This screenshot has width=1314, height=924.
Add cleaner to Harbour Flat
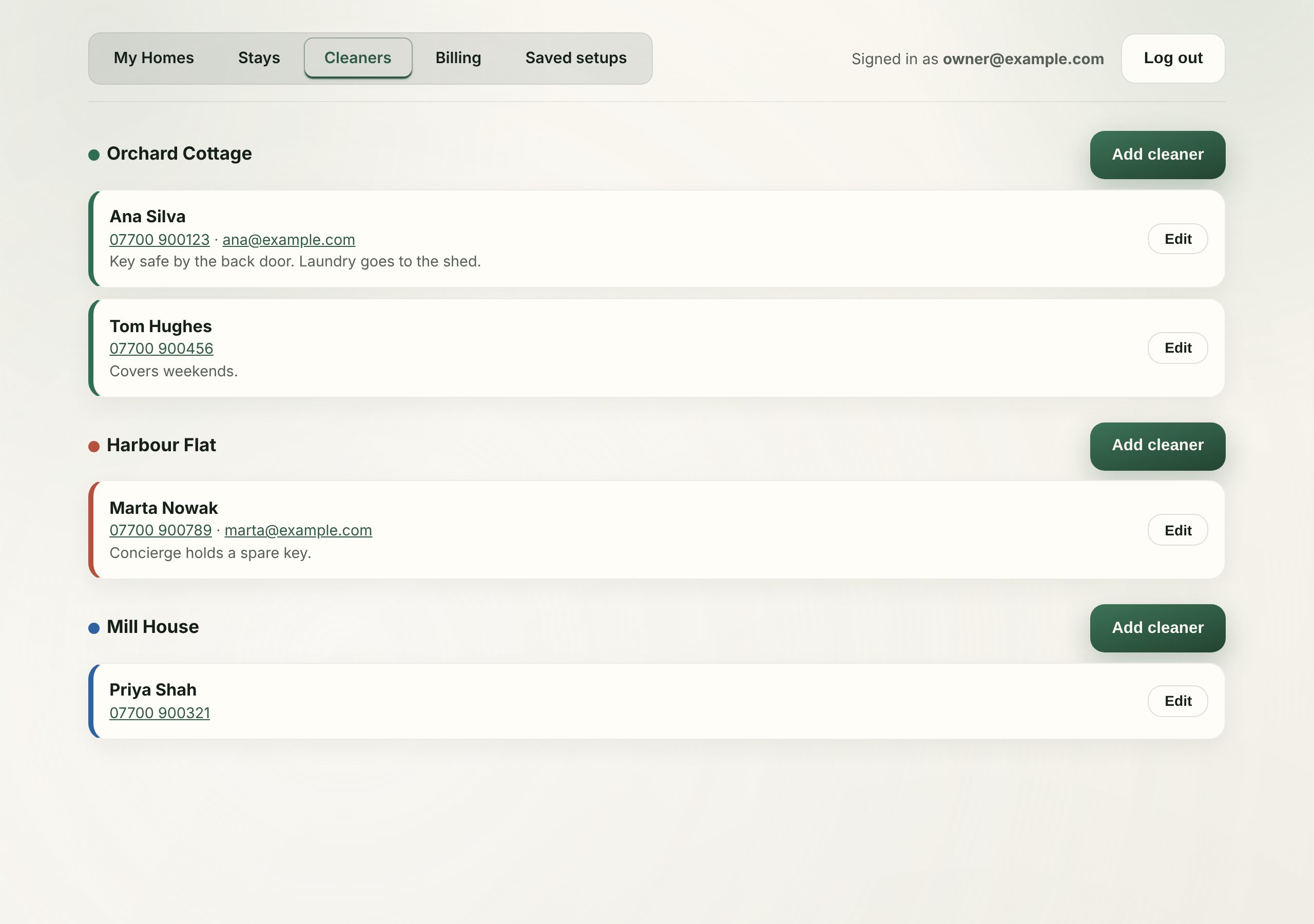[x=1157, y=446]
